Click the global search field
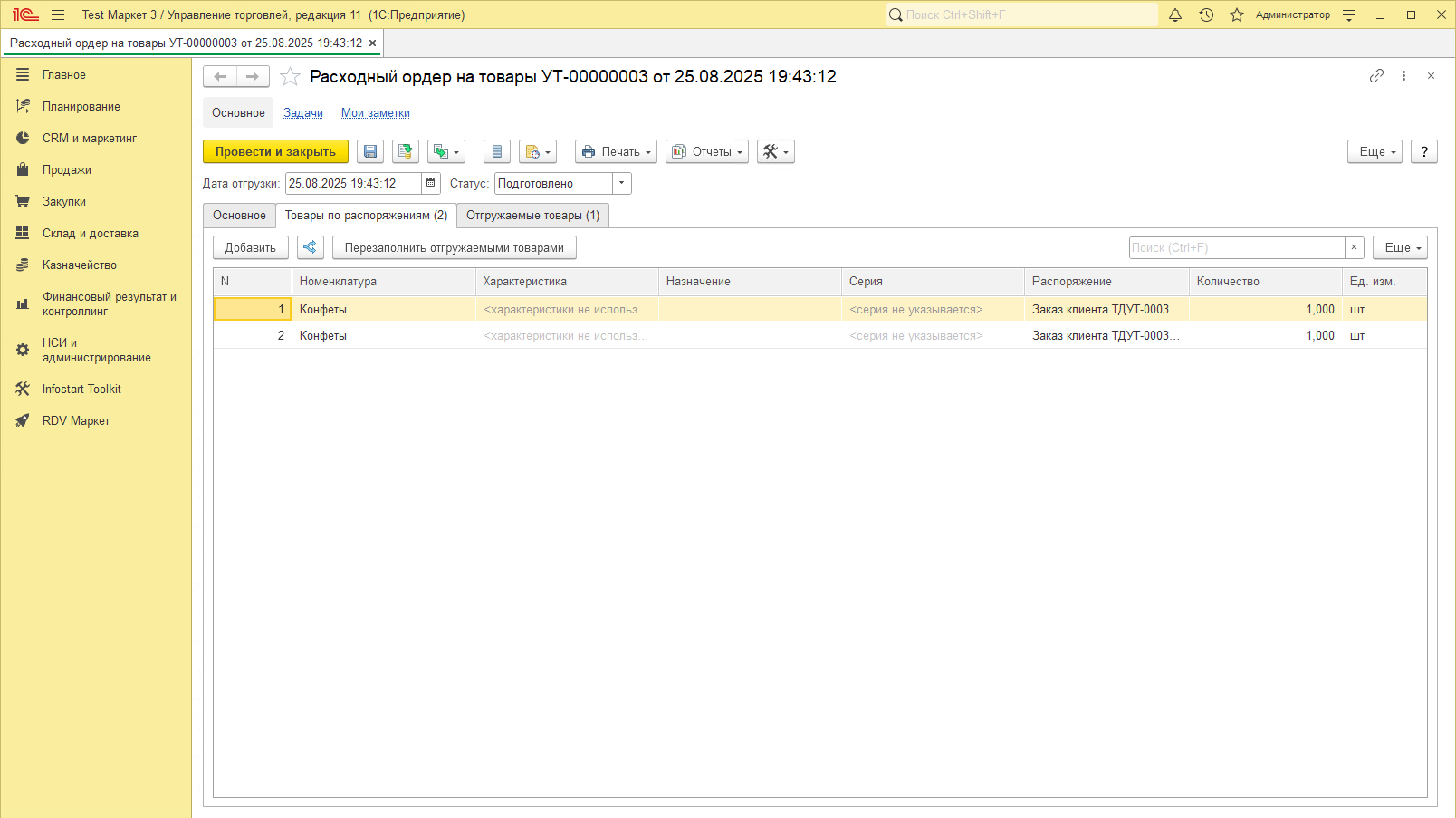This screenshot has height=818, width=1456. 1021,14
